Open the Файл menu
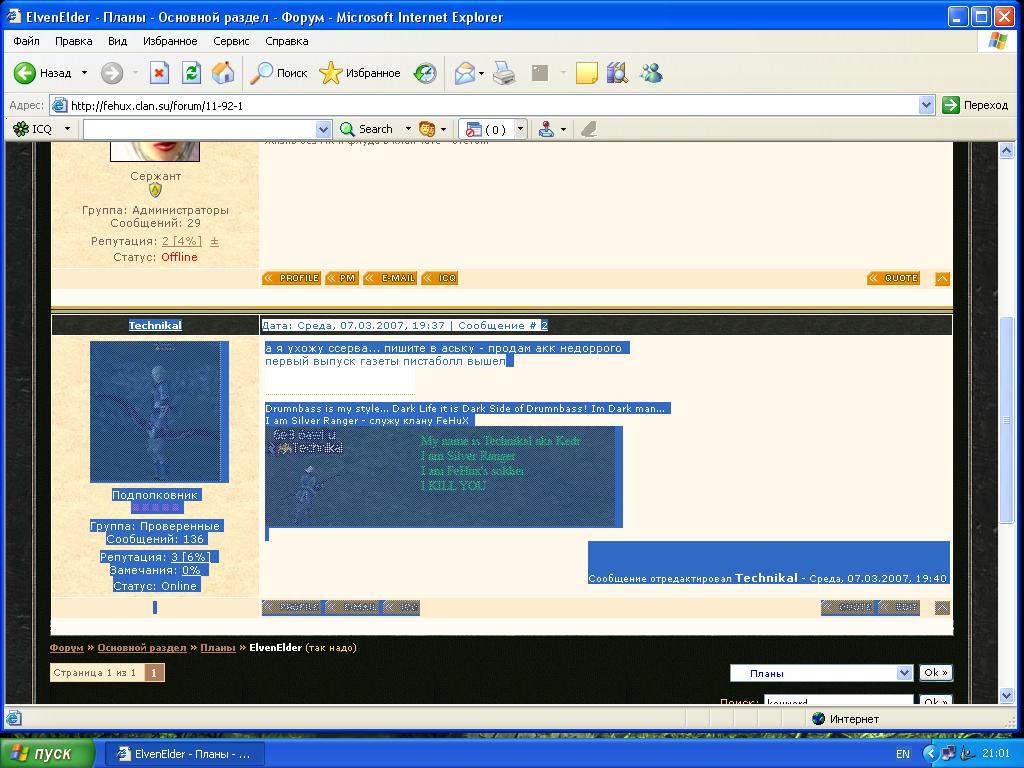This screenshot has height=768, width=1024. (x=26, y=41)
